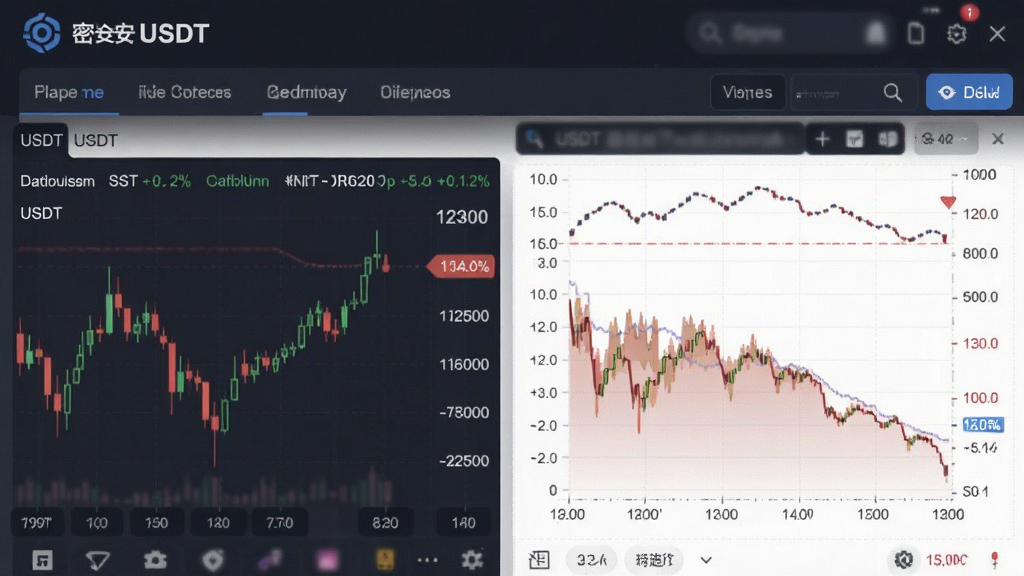Click the blue 120% label on the right axis
Viewport: 1024px width, 576px height.
click(983, 424)
